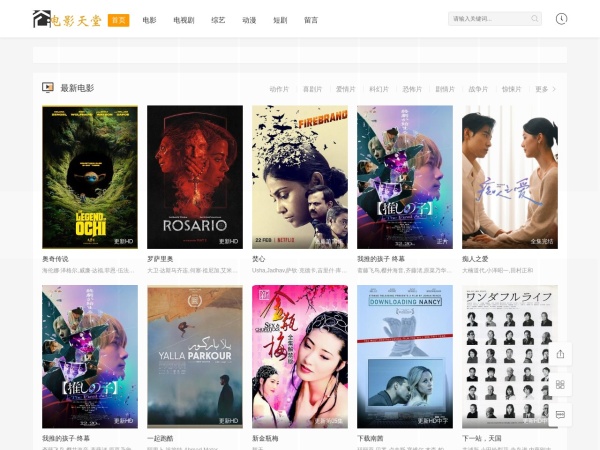Viewport: 600px width, 450px height.
Task: Click the floating message bubble icon
Action: pyautogui.click(x=560, y=415)
